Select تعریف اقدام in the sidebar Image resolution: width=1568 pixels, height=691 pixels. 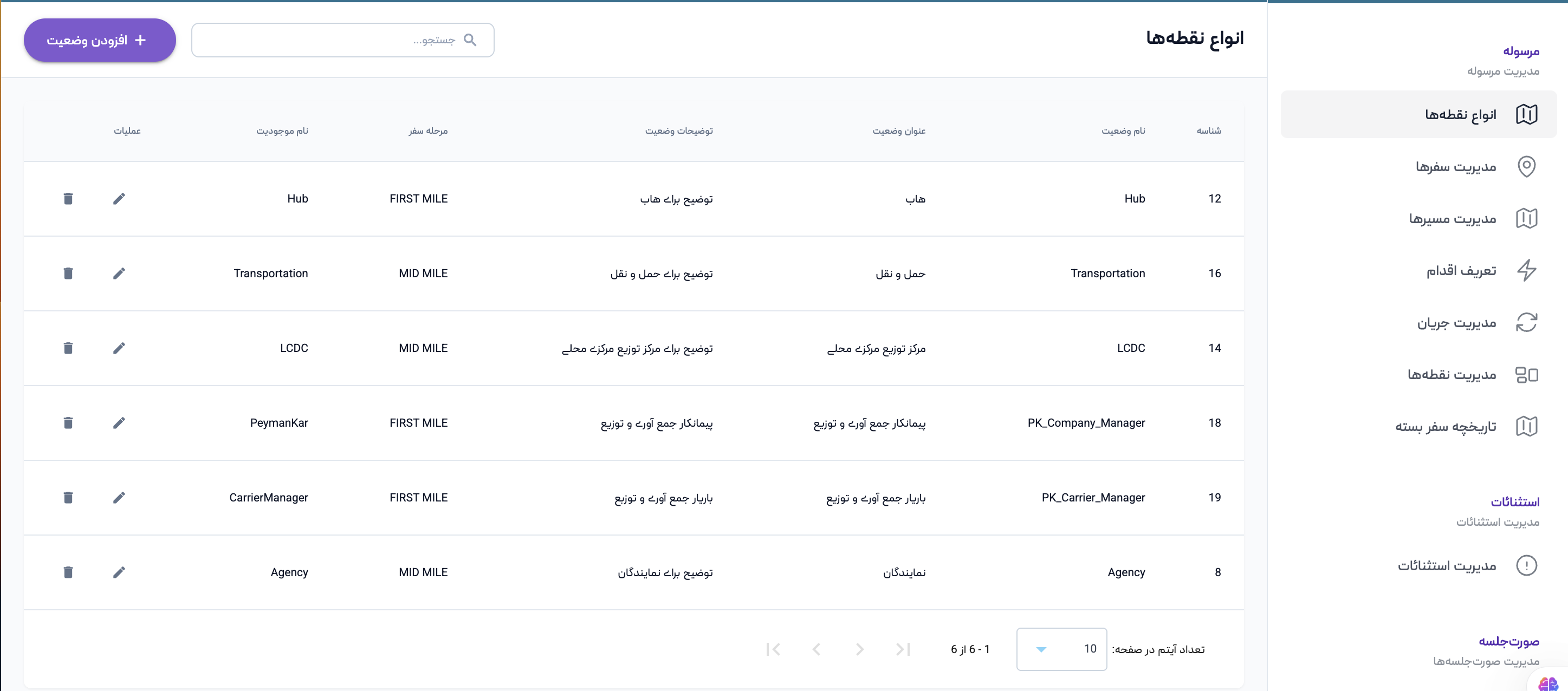click(1461, 271)
